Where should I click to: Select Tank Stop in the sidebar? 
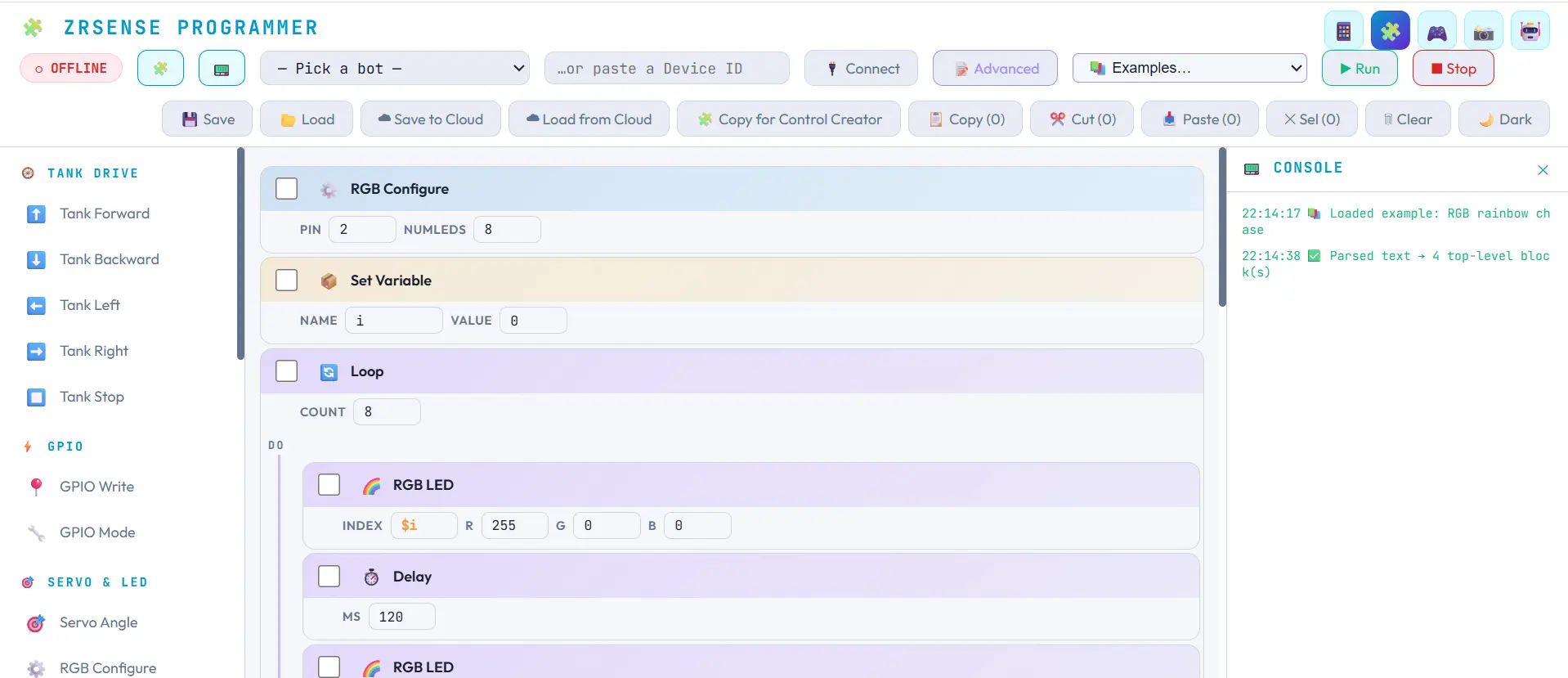92,397
